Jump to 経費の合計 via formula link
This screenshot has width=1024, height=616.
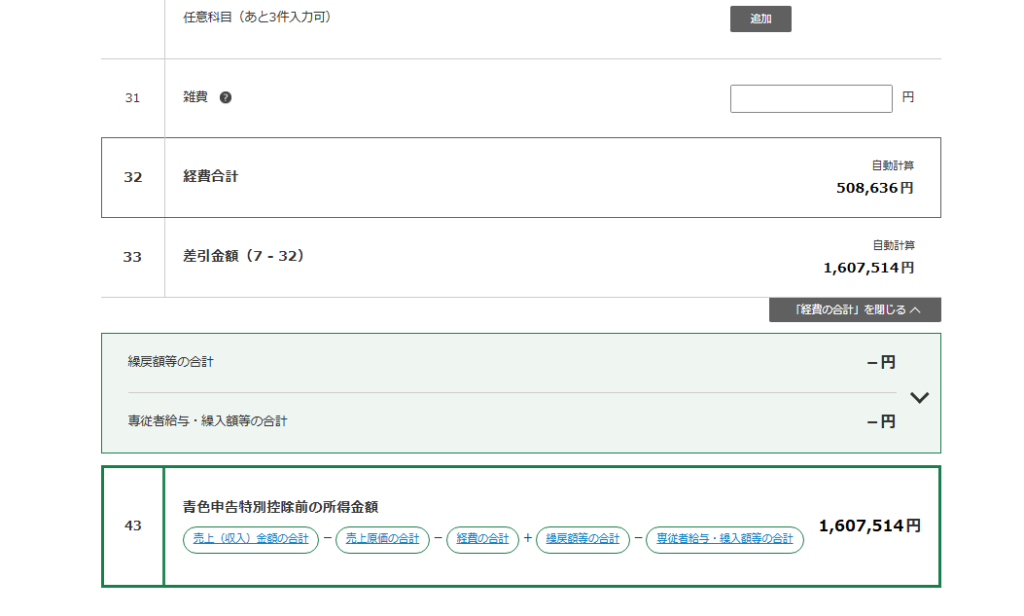483,539
